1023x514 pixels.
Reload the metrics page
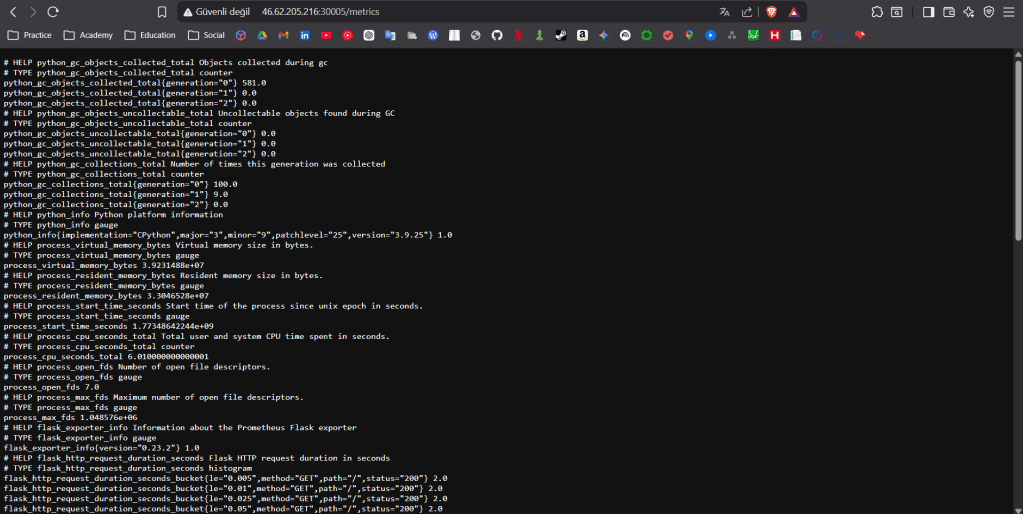(53, 12)
